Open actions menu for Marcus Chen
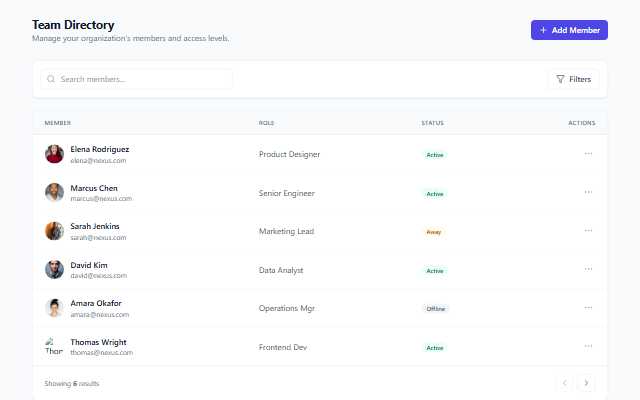Screen dimensions: 640x400 coord(588,192)
